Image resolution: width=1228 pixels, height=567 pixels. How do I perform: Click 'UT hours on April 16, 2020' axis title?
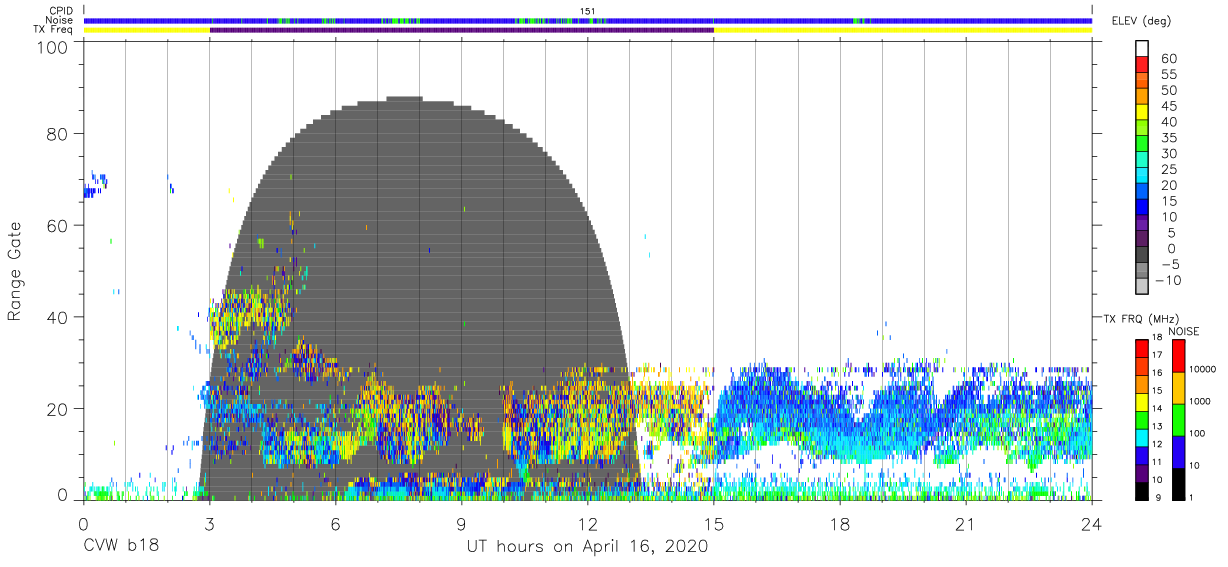(587, 547)
